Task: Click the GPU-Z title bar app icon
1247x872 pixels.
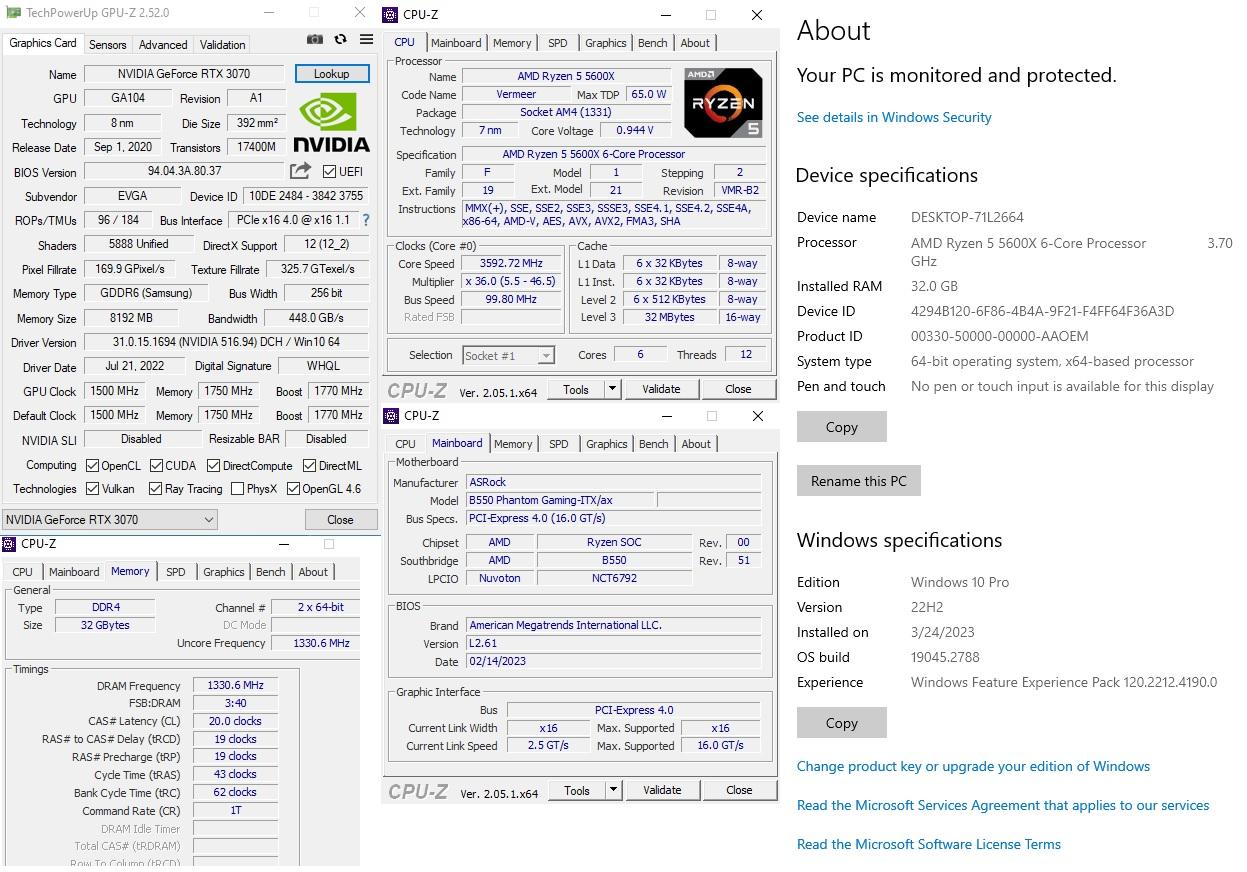Action: [x=13, y=13]
